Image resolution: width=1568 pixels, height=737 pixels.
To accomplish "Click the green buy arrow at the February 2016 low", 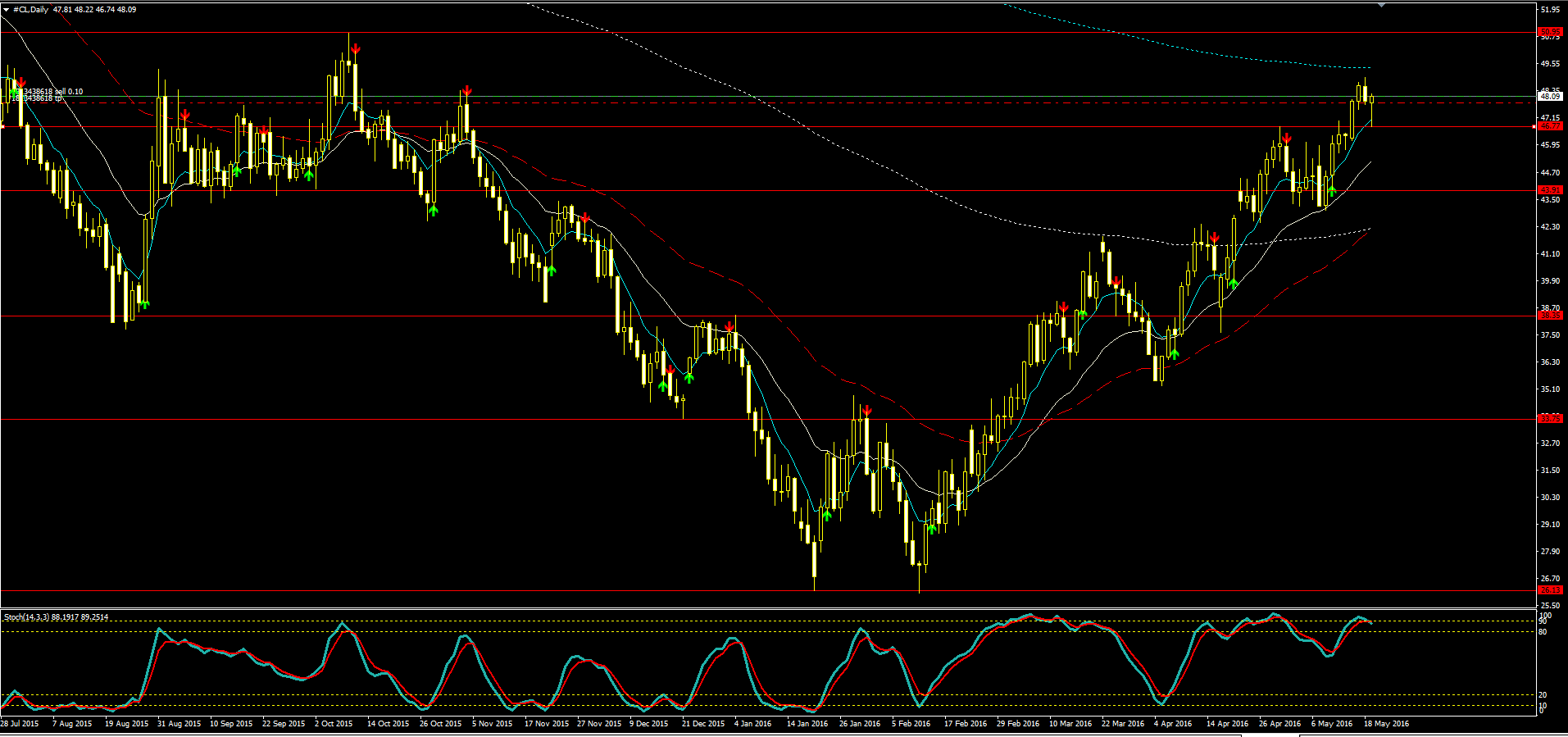I will pyautogui.click(x=932, y=529).
